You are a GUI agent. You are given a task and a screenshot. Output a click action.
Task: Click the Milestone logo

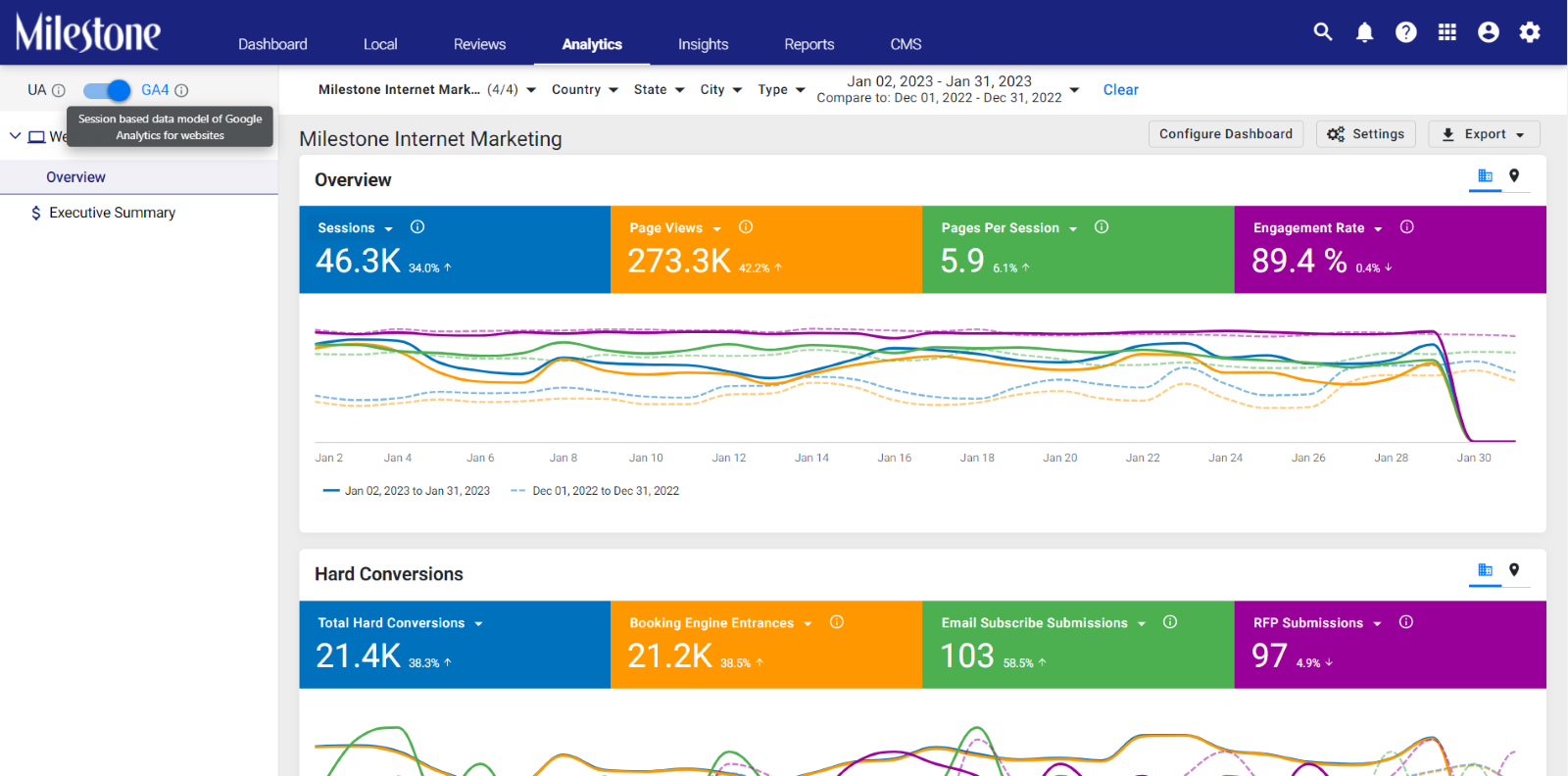(x=88, y=32)
